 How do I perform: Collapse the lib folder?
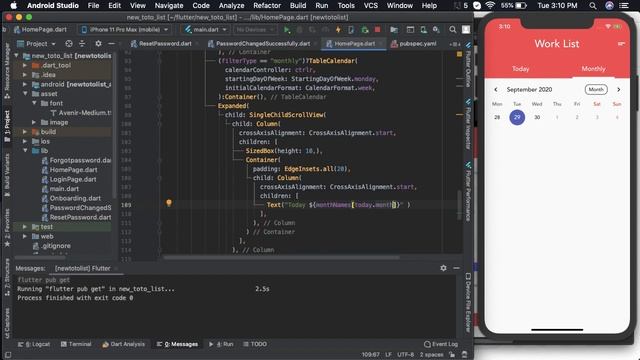(x=25, y=151)
